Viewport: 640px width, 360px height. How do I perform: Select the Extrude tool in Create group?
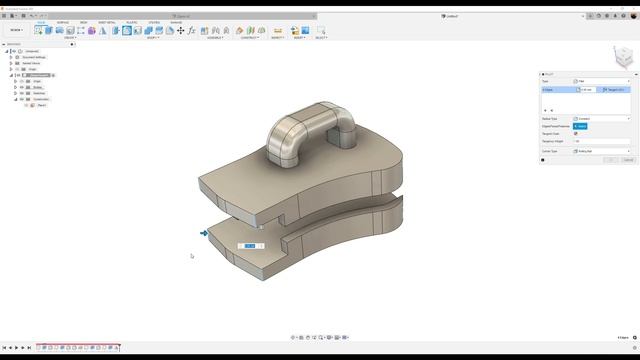(49, 30)
